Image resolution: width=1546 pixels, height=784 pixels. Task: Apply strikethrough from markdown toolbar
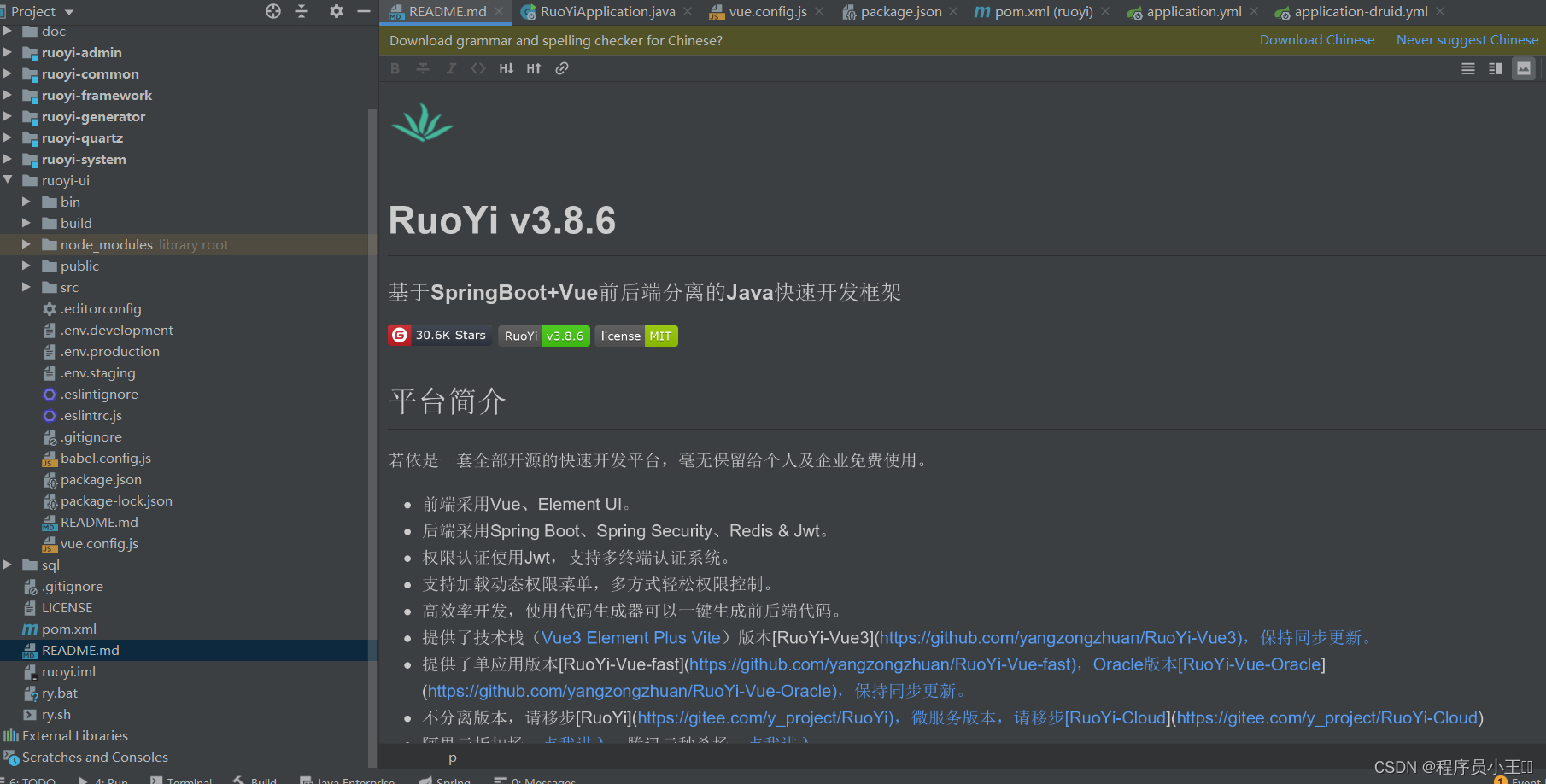point(423,68)
